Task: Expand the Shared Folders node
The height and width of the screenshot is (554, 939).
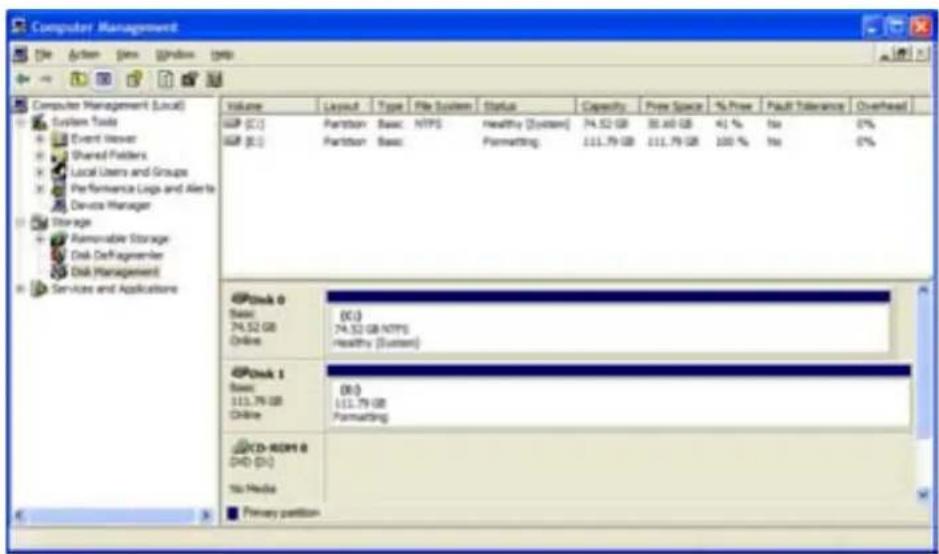Action: (40, 156)
